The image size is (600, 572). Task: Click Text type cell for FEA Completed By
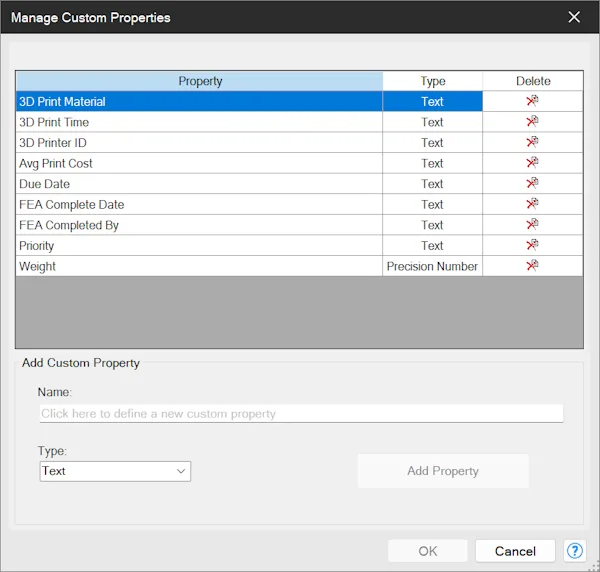pyautogui.click(x=432, y=225)
